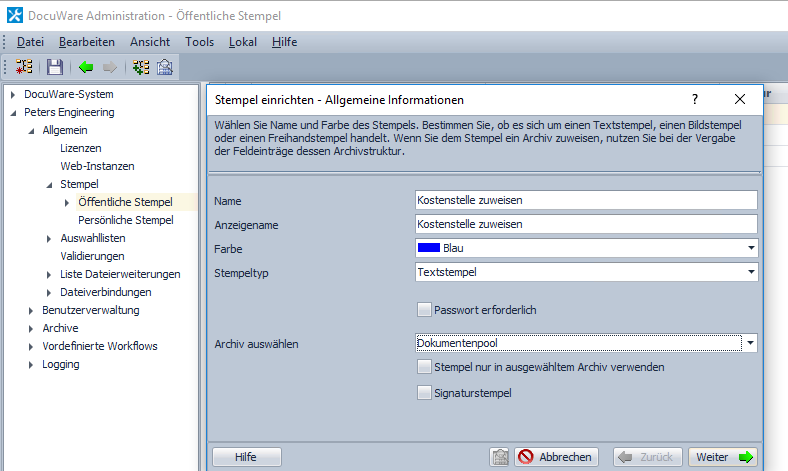788x471 pixels.
Task: Click the Weiter button
Action: pos(722,457)
